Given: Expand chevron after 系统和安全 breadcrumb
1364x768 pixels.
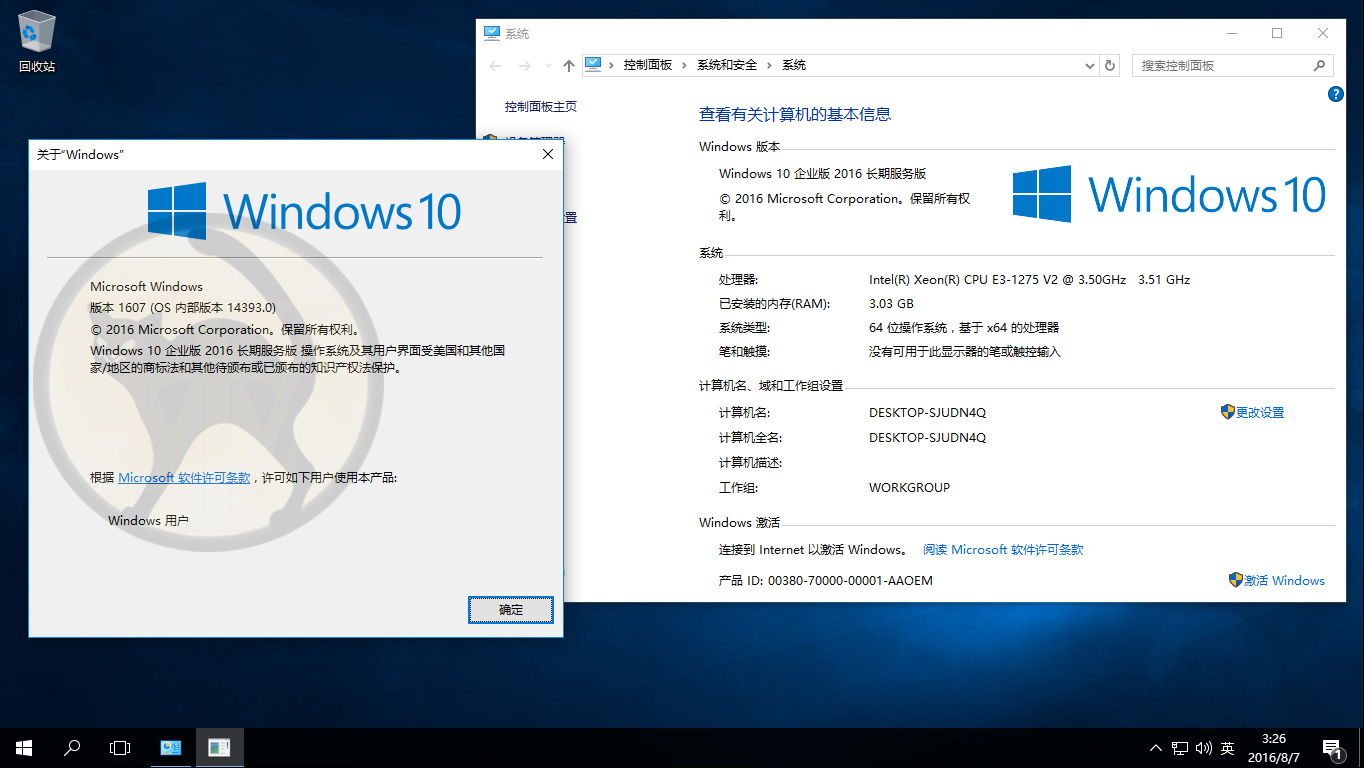Looking at the screenshot, I should [770, 65].
